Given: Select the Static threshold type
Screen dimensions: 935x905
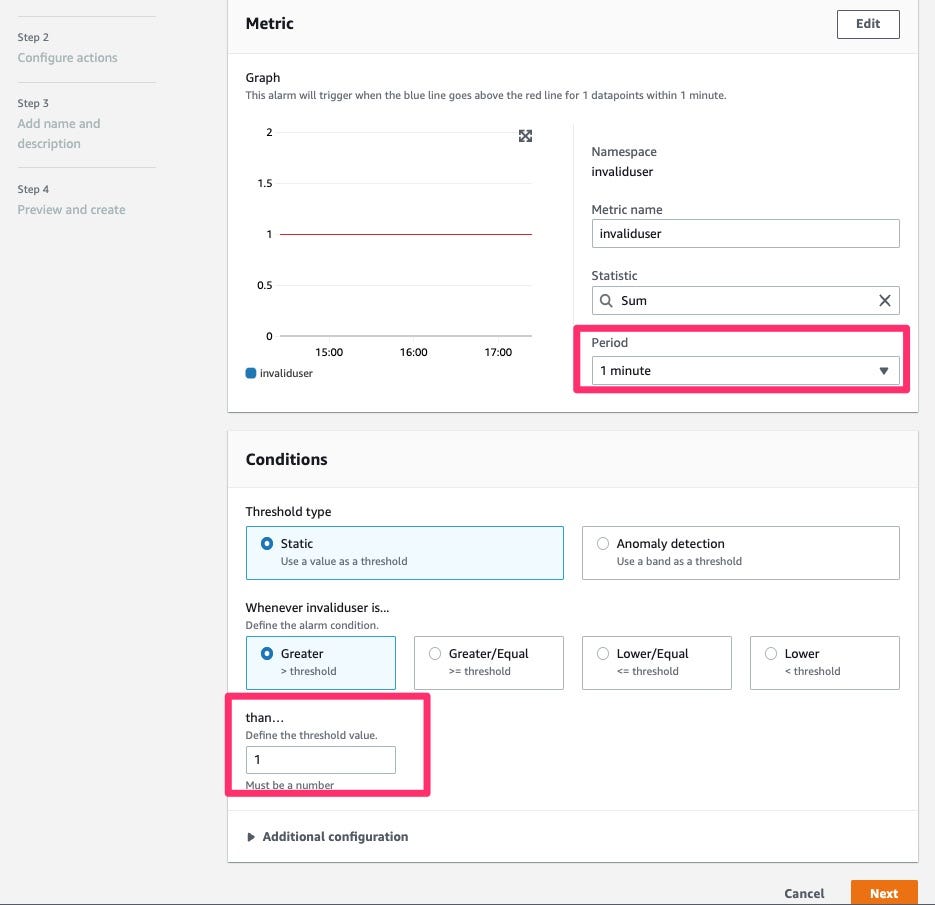Looking at the screenshot, I should click(267, 544).
